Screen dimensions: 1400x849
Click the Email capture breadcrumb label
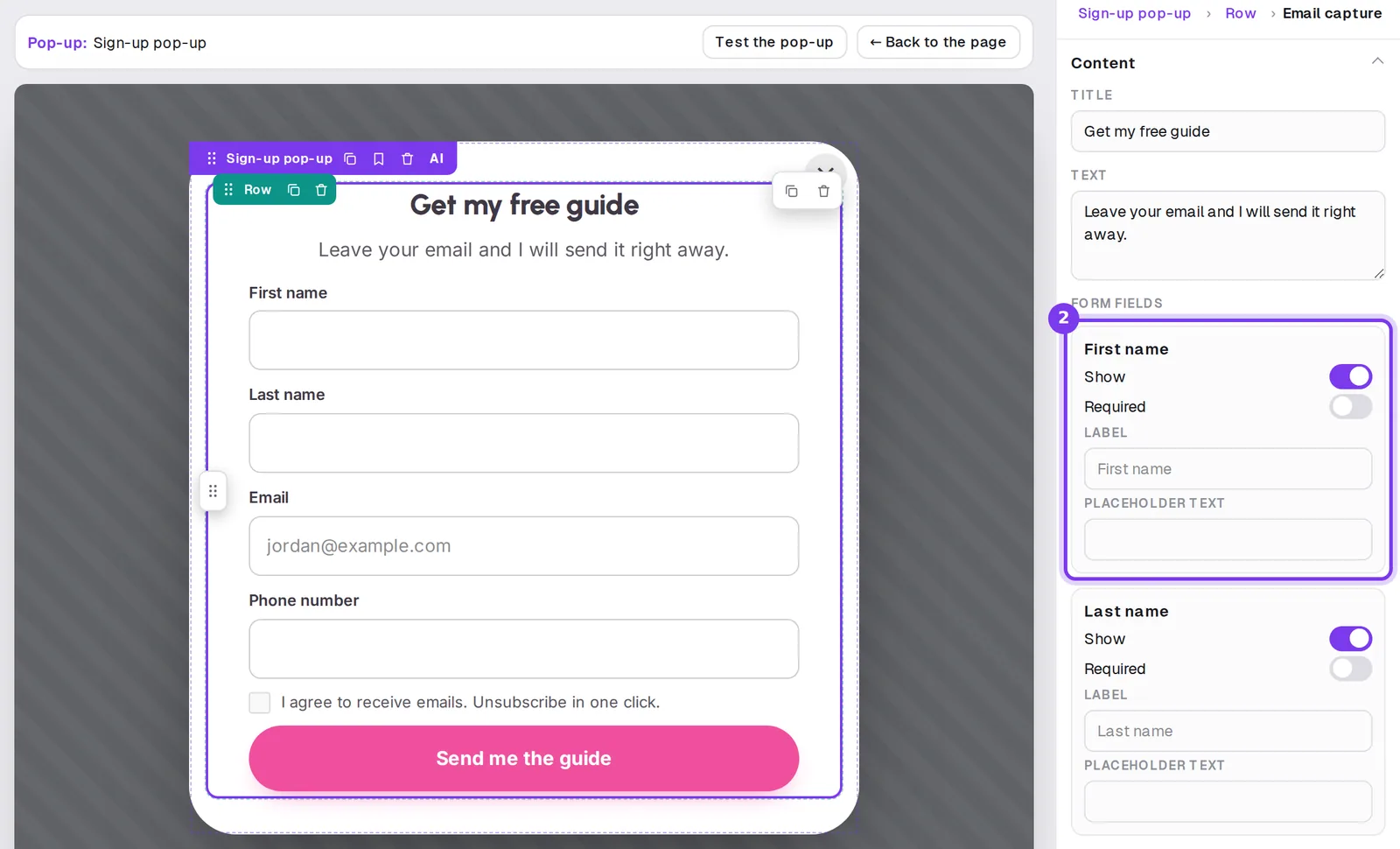click(1332, 13)
